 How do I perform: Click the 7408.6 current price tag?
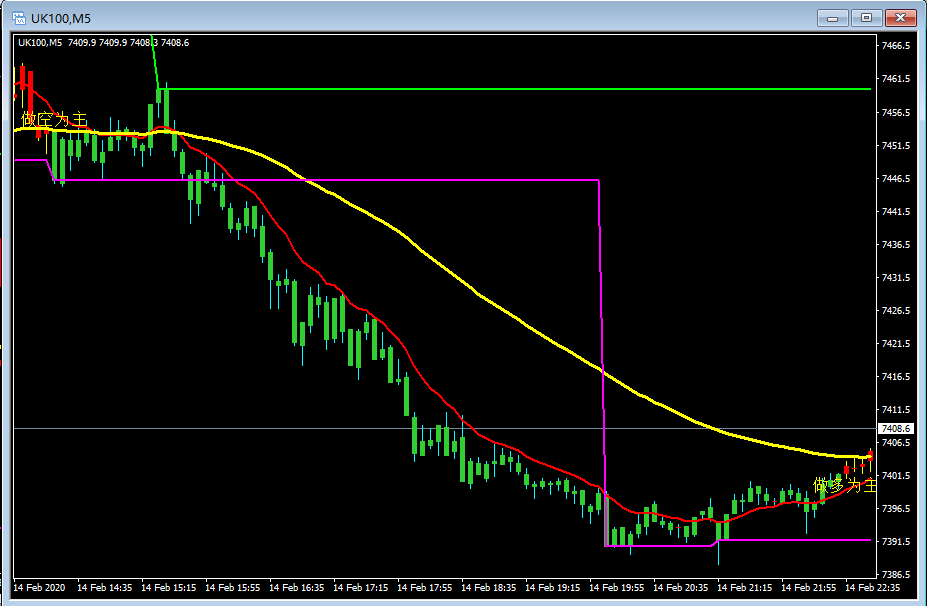coord(889,428)
